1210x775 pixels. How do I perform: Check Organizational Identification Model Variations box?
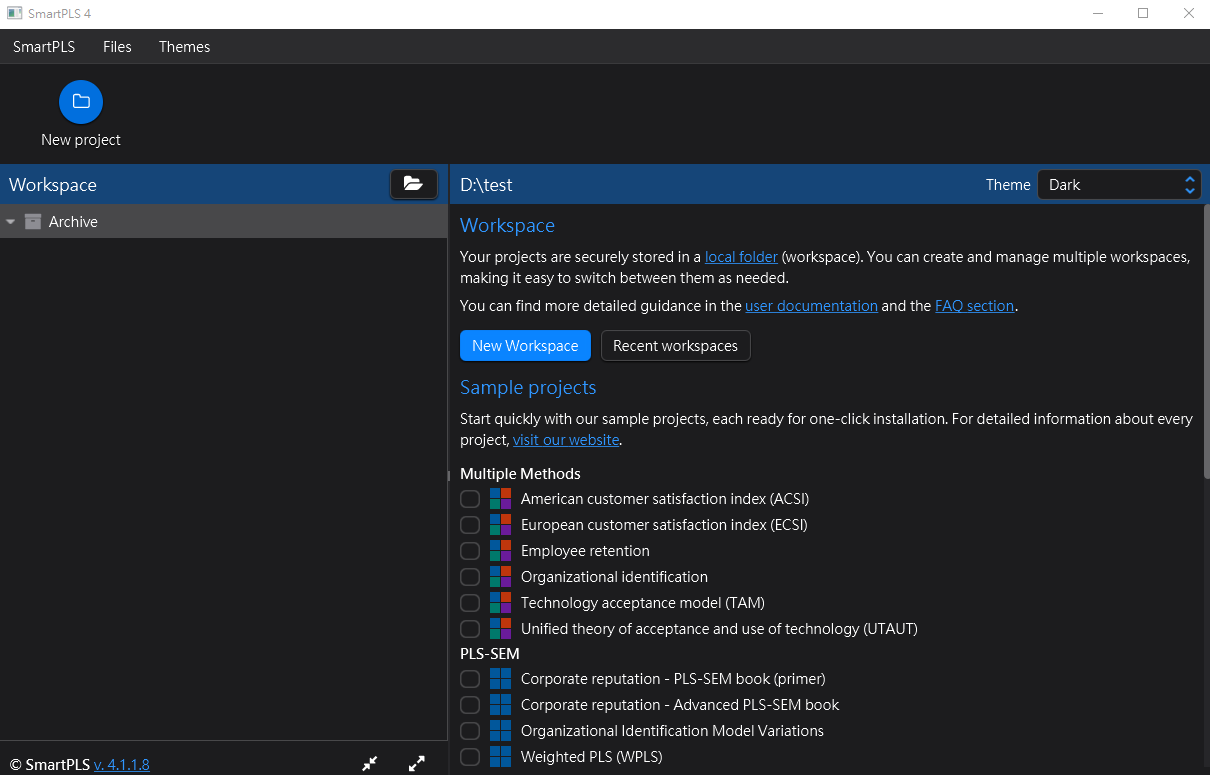point(470,731)
